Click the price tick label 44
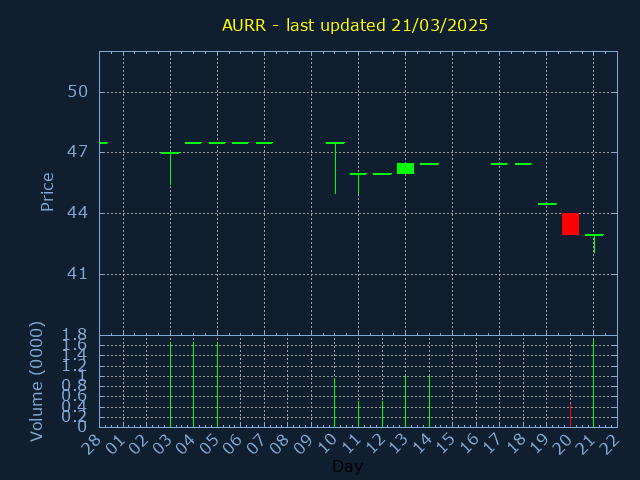Viewport: 640px width, 480px height. (78, 213)
